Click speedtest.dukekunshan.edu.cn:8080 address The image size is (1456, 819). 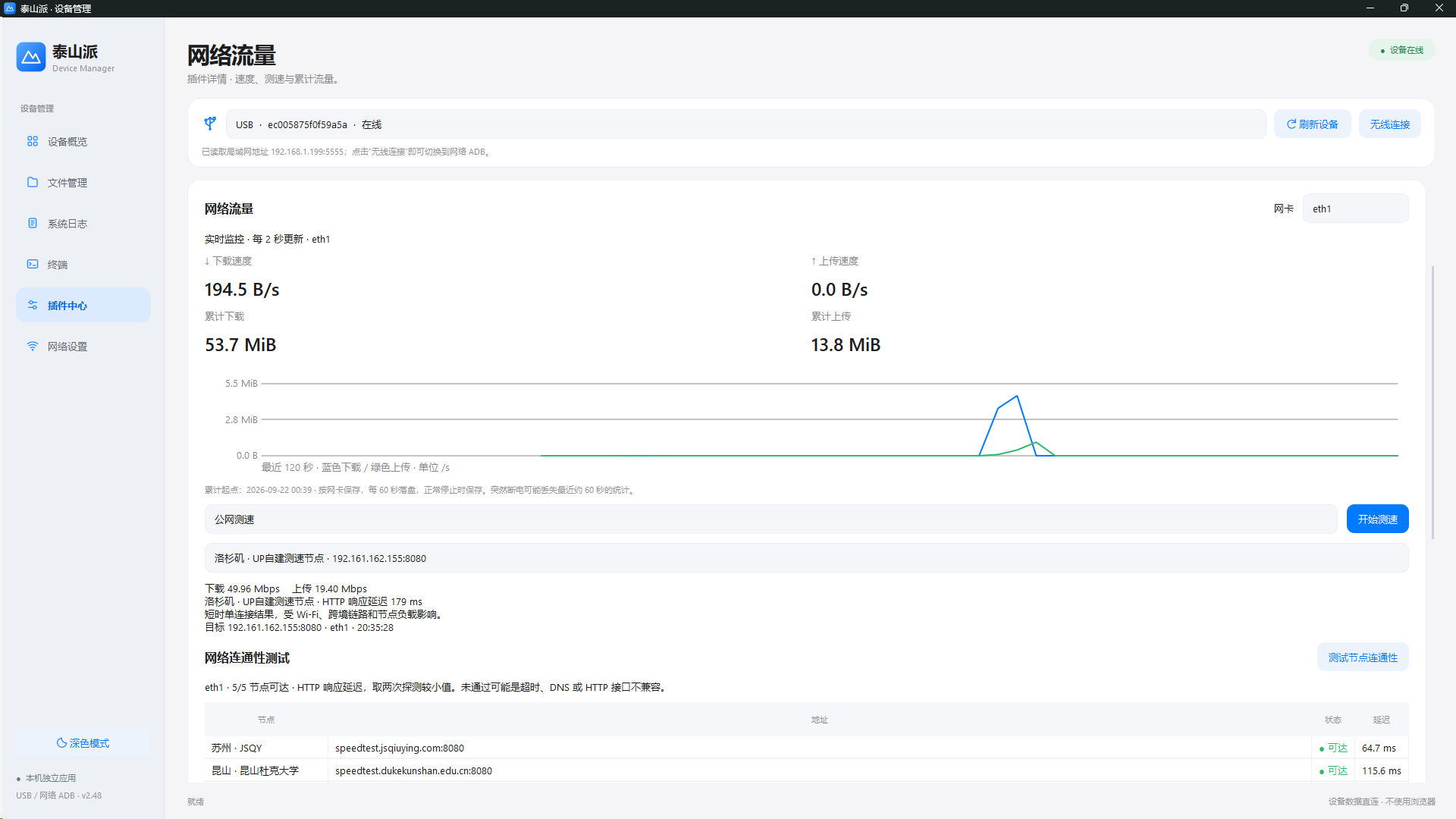coord(413,770)
